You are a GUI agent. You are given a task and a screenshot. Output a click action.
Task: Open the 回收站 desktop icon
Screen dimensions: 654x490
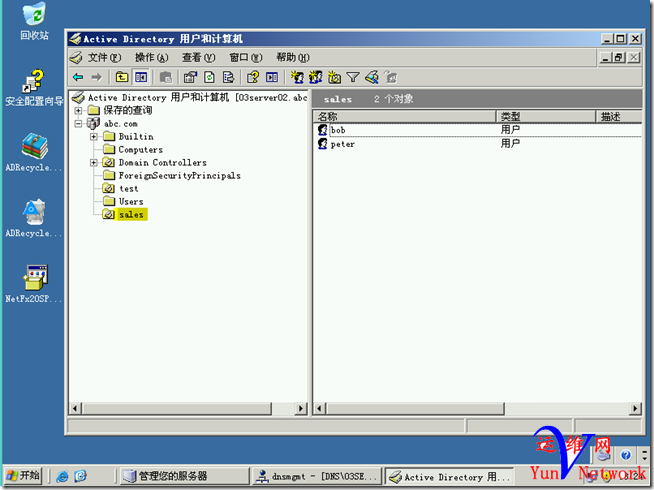click(34, 22)
